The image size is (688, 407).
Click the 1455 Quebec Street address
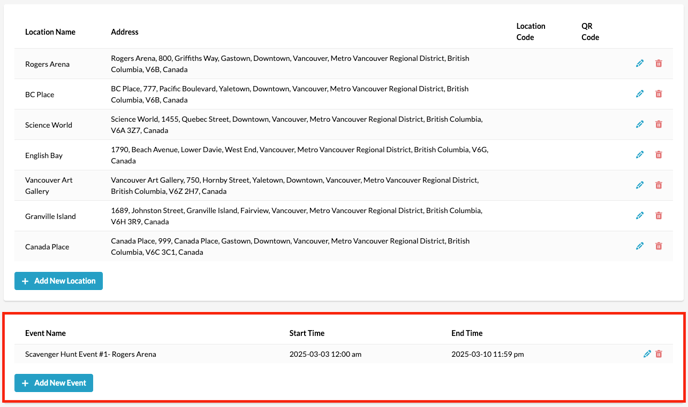[297, 125]
